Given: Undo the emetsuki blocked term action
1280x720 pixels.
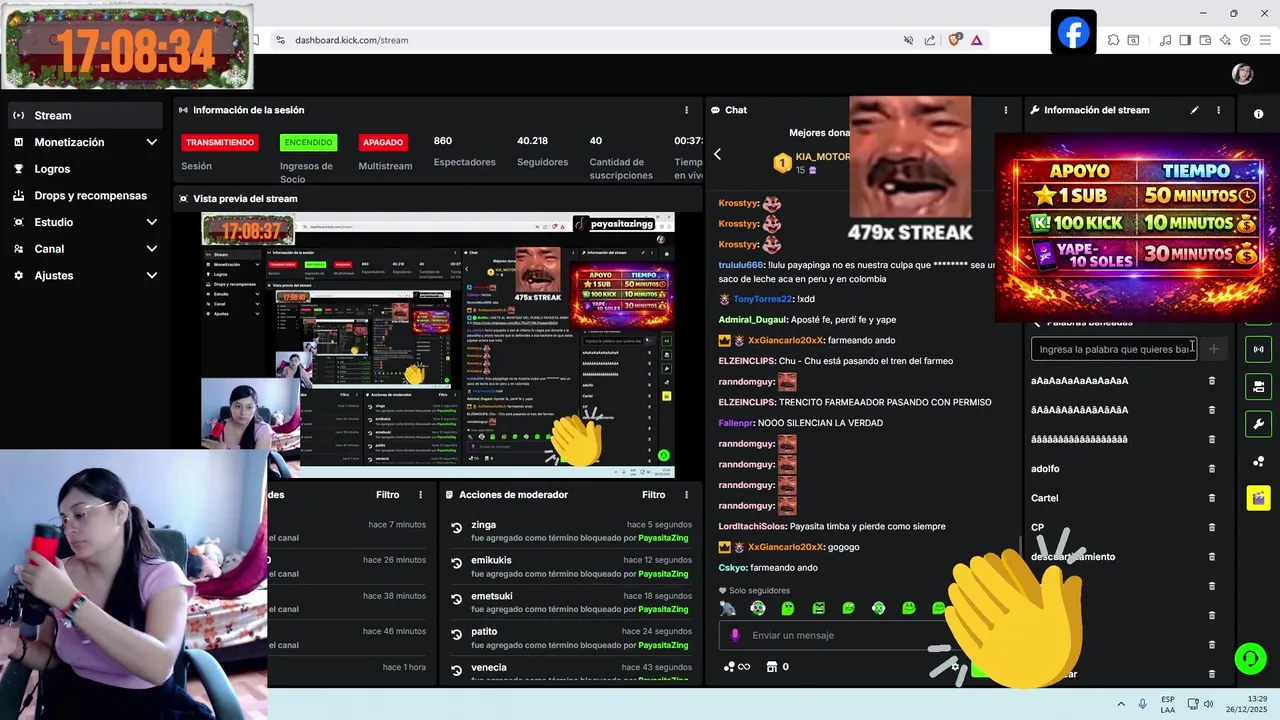Looking at the screenshot, I should click(x=456, y=601).
